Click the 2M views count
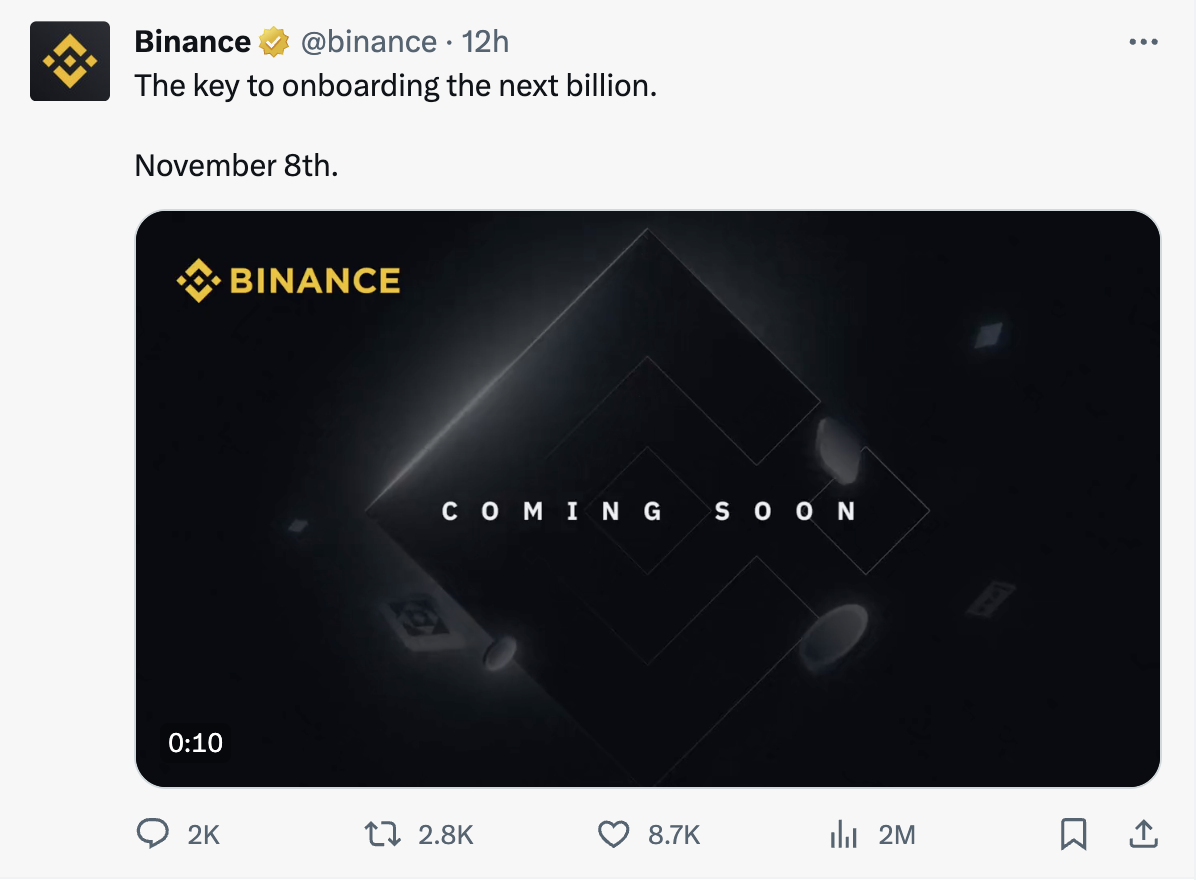 [897, 835]
